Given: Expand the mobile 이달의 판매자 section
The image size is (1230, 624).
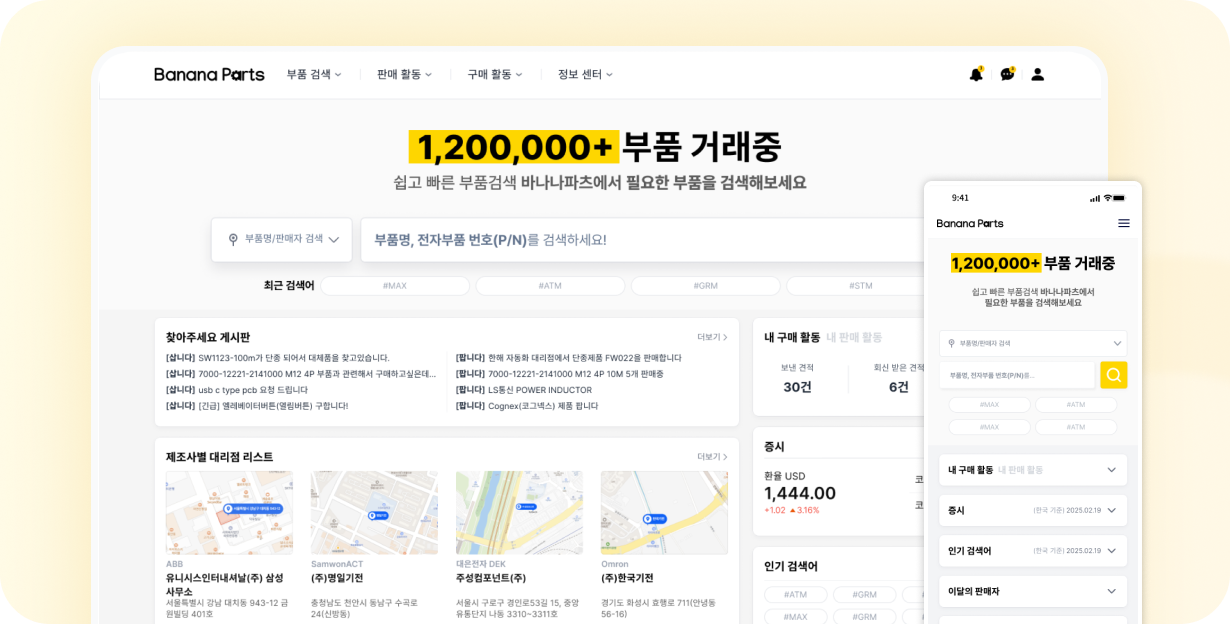Looking at the screenshot, I should pyautogui.click(x=1033, y=591).
